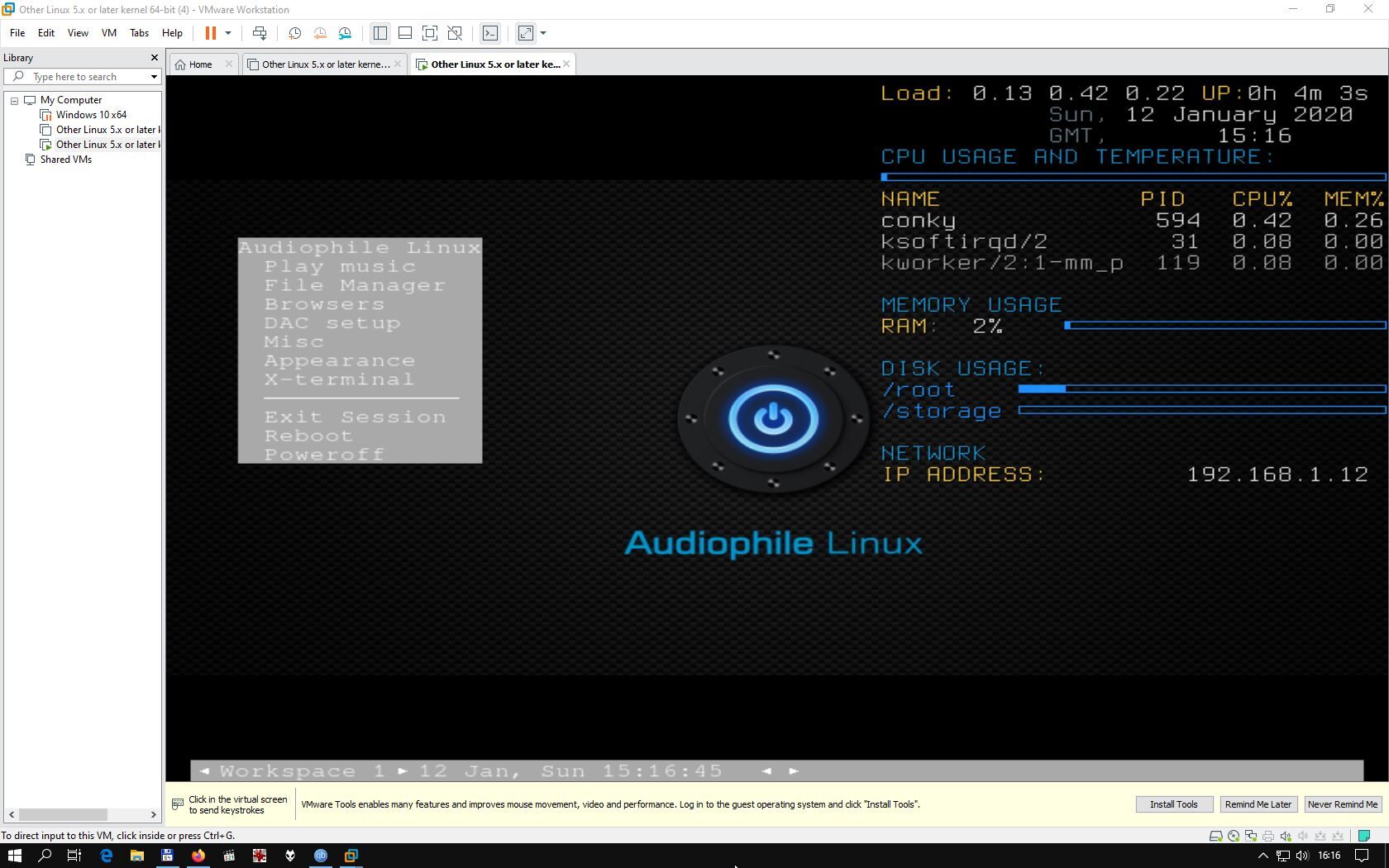The height and width of the screenshot is (868, 1389).
Task: Click the network adapter status icon
Action: coord(1251,836)
